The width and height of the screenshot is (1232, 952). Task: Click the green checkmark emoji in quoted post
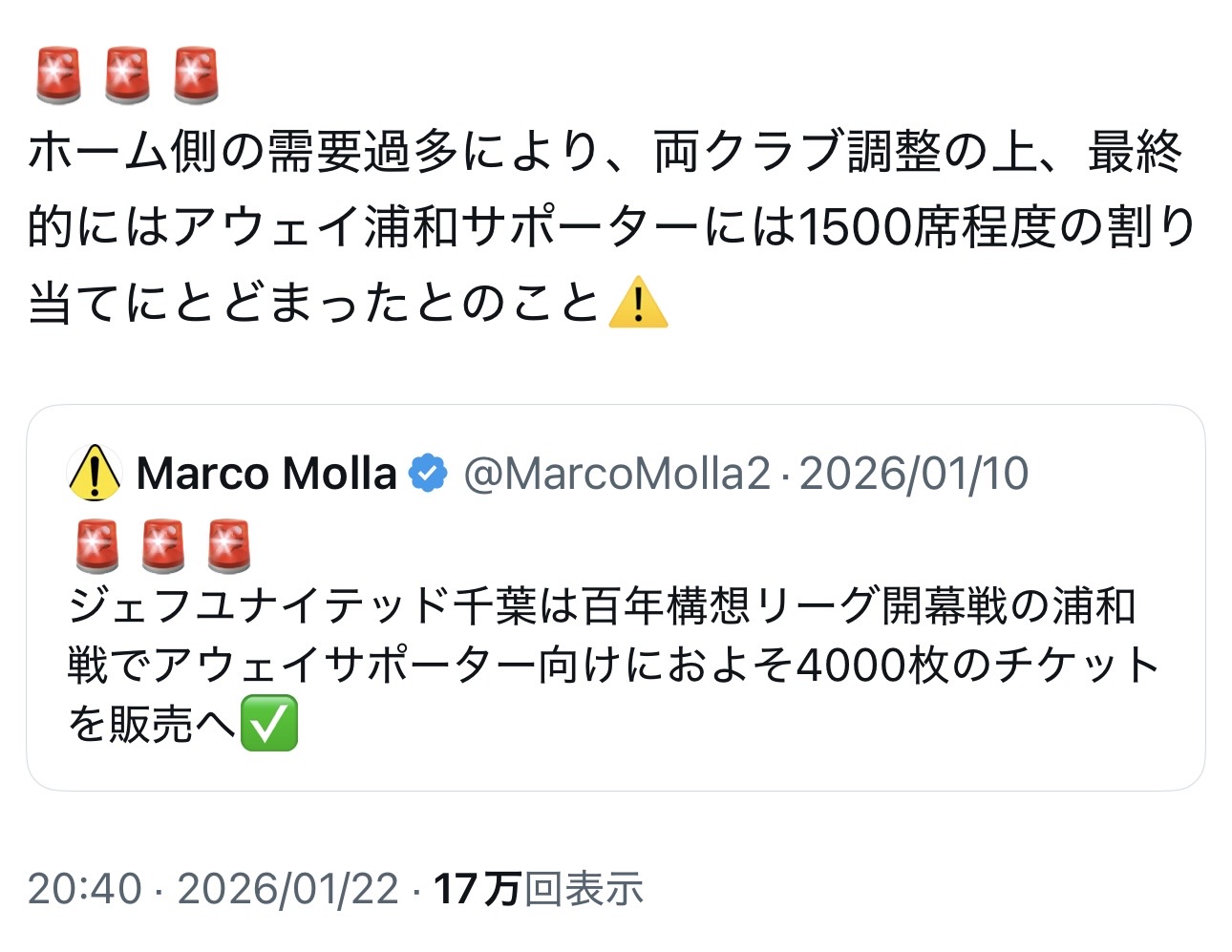[x=269, y=723]
